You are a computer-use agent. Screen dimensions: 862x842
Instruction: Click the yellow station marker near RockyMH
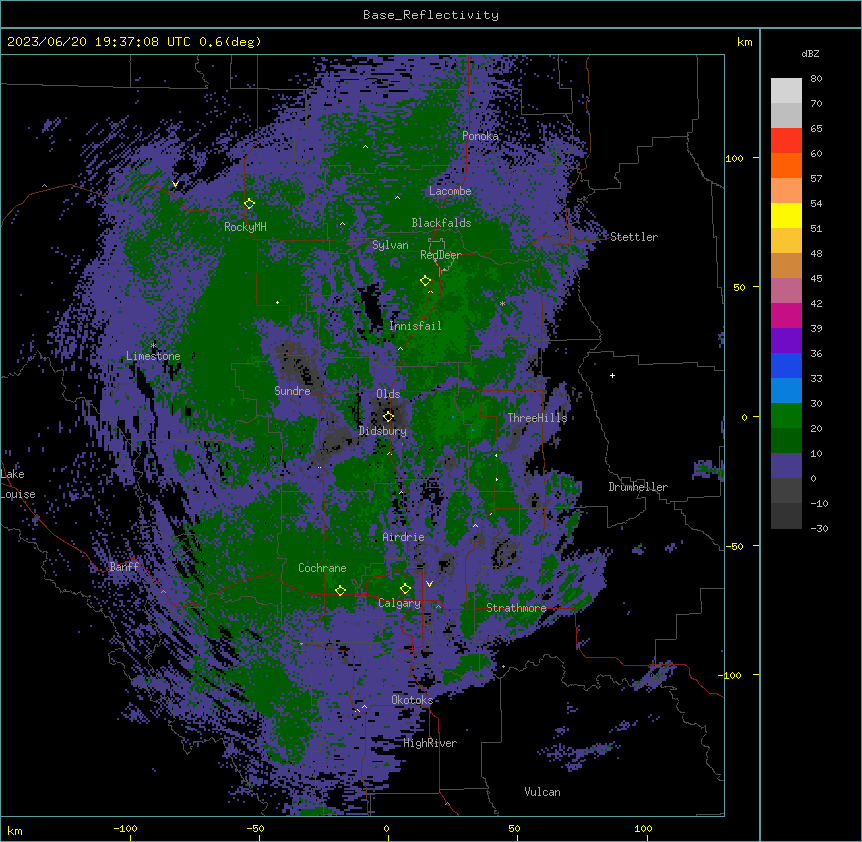click(x=249, y=204)
